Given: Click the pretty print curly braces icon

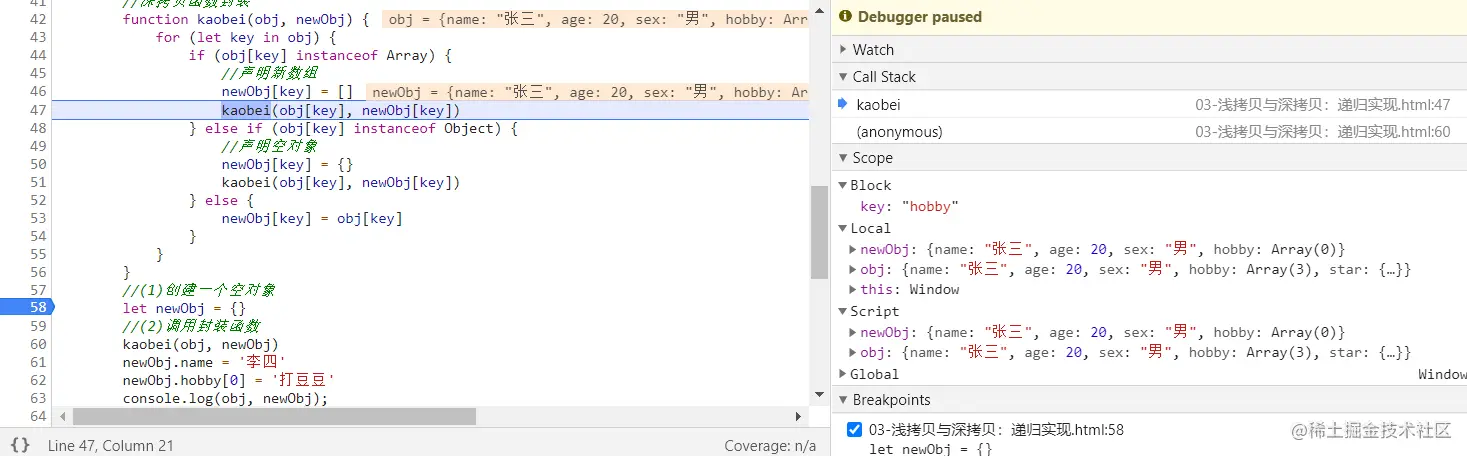Looking at the screenshot, I should 20,445.
